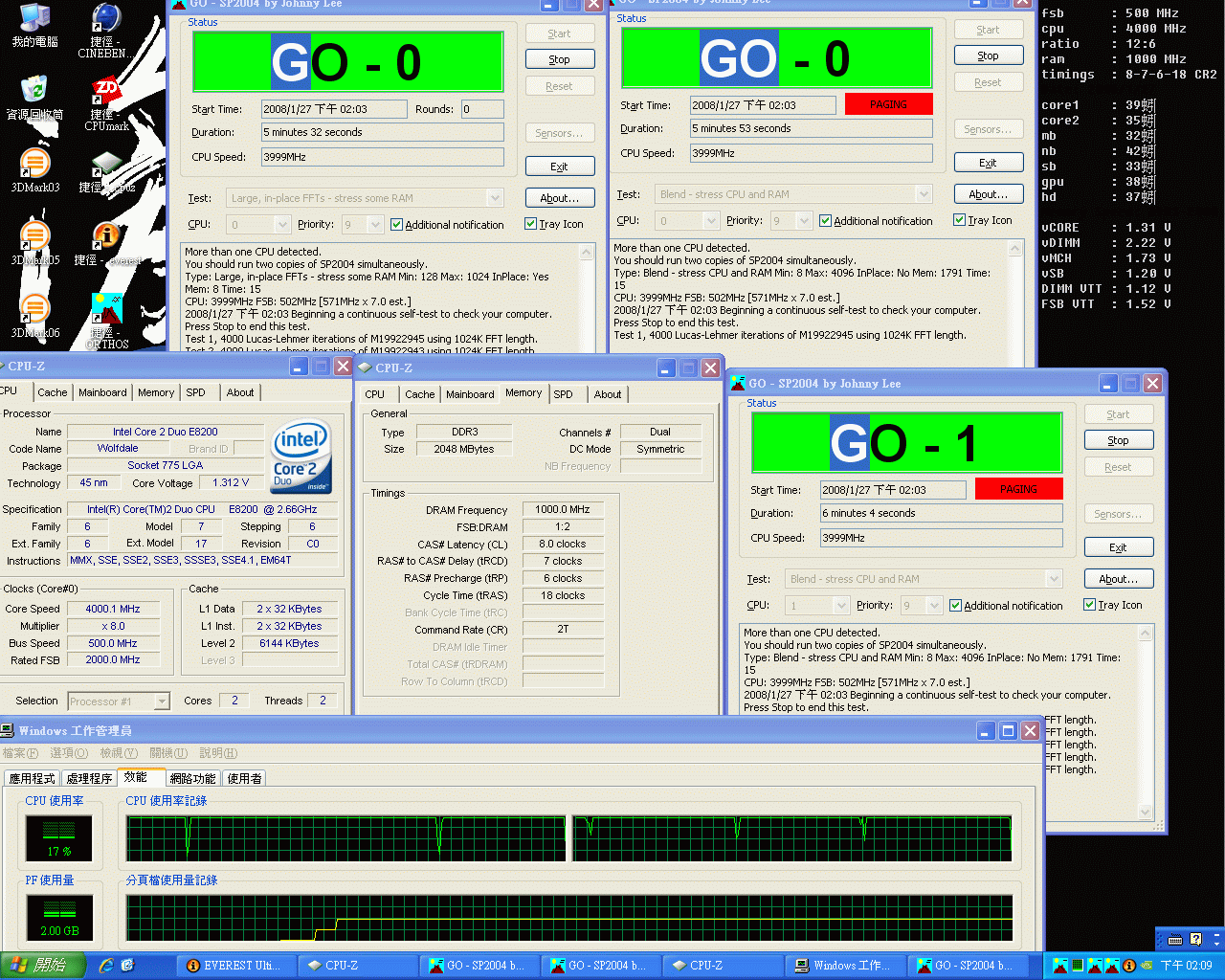
Task: Open the 檢視(V) menu in Task Manager
Action: [x=119, y=753]
